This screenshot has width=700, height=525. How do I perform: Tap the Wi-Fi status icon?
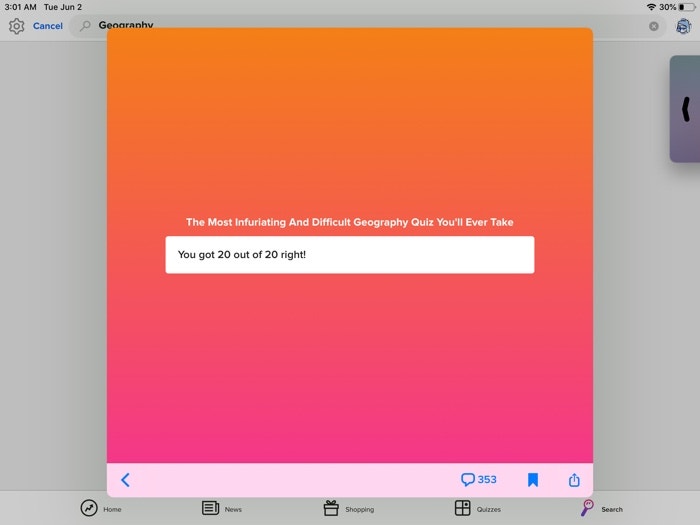coord(651,7)
